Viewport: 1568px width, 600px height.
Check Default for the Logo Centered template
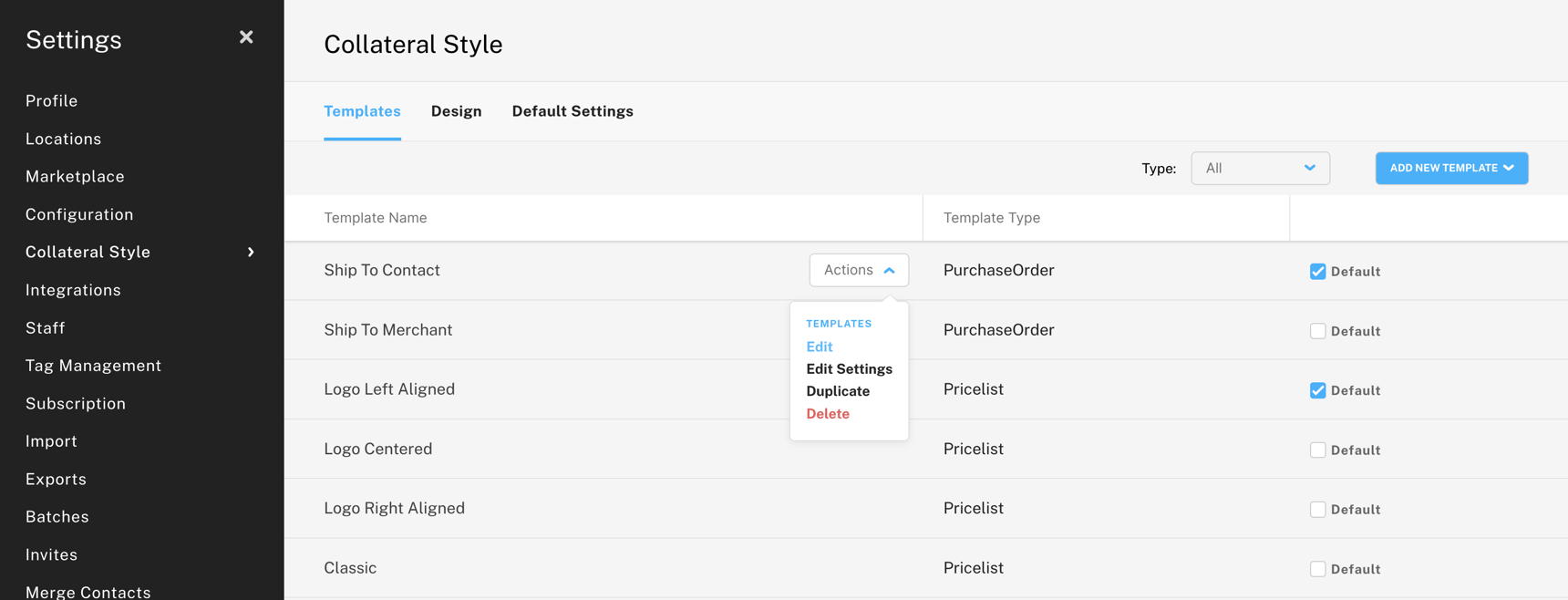[x=1317, y=450]
